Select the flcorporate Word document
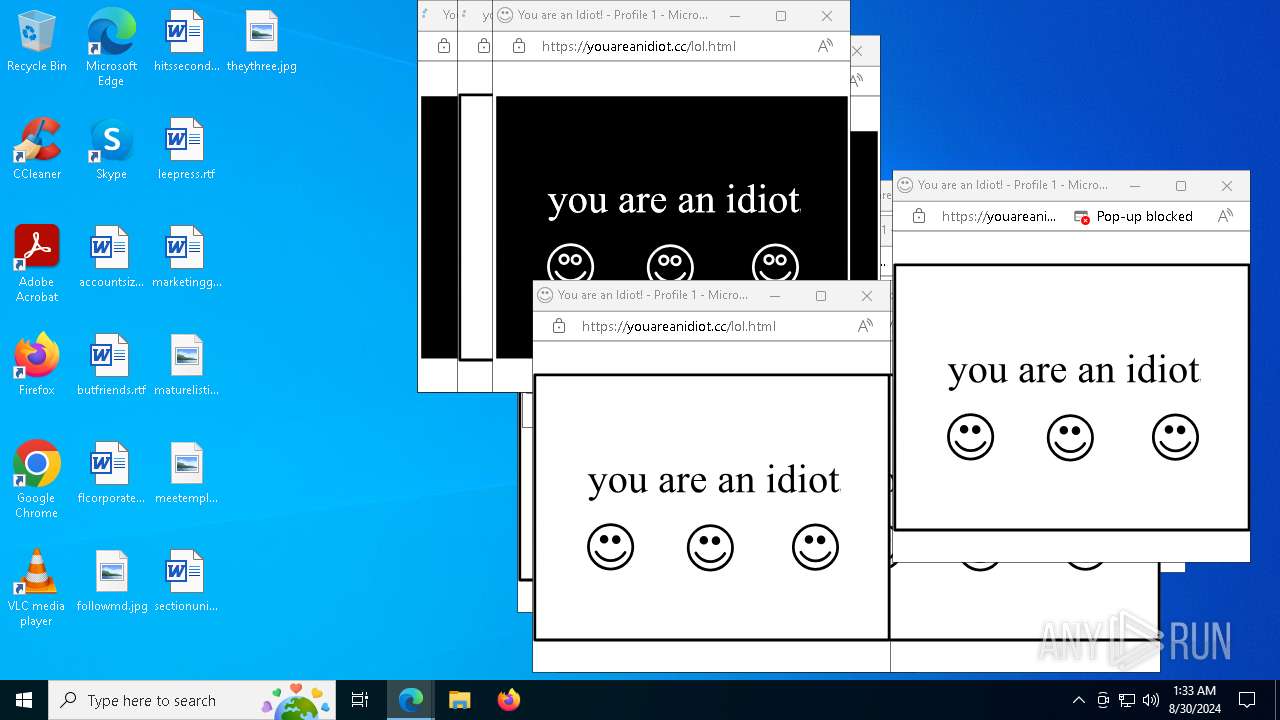The image size is (1280, 720). tap(111, 474)
